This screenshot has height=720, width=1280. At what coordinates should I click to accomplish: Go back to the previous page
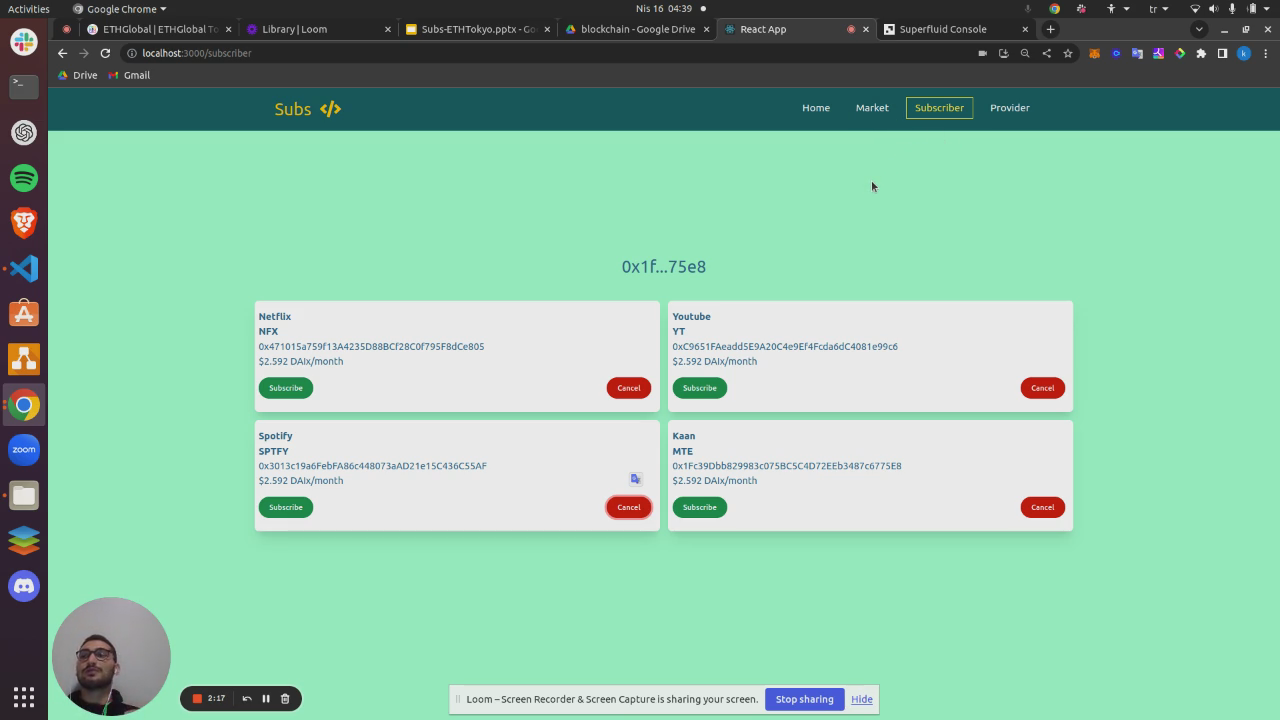(62, 53)
